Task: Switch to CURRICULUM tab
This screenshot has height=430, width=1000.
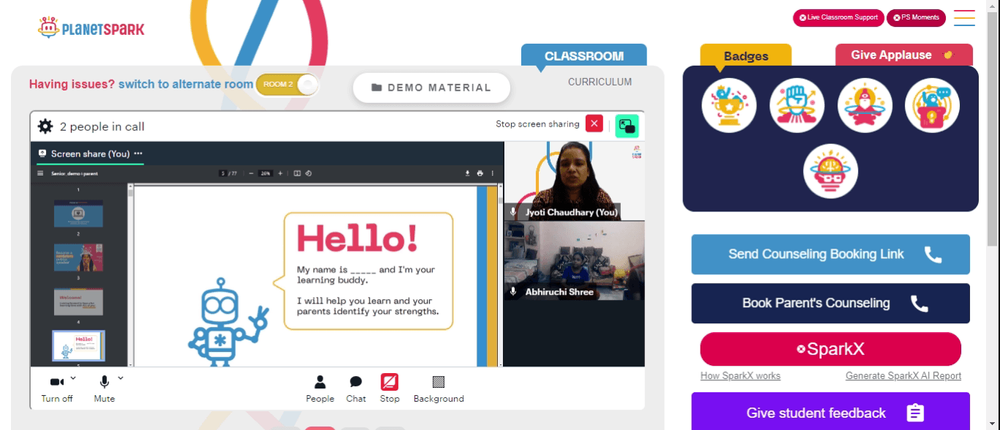Action: pos(599,82)
